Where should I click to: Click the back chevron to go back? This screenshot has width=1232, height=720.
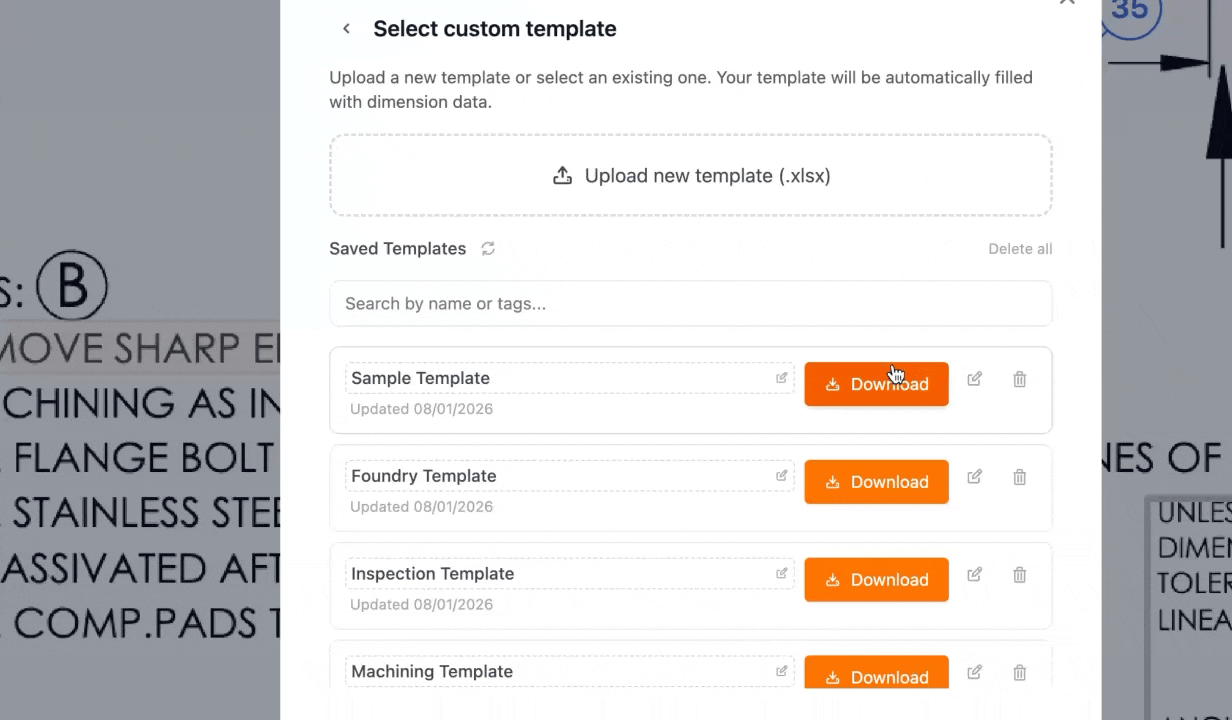click(x=346, y=28)
